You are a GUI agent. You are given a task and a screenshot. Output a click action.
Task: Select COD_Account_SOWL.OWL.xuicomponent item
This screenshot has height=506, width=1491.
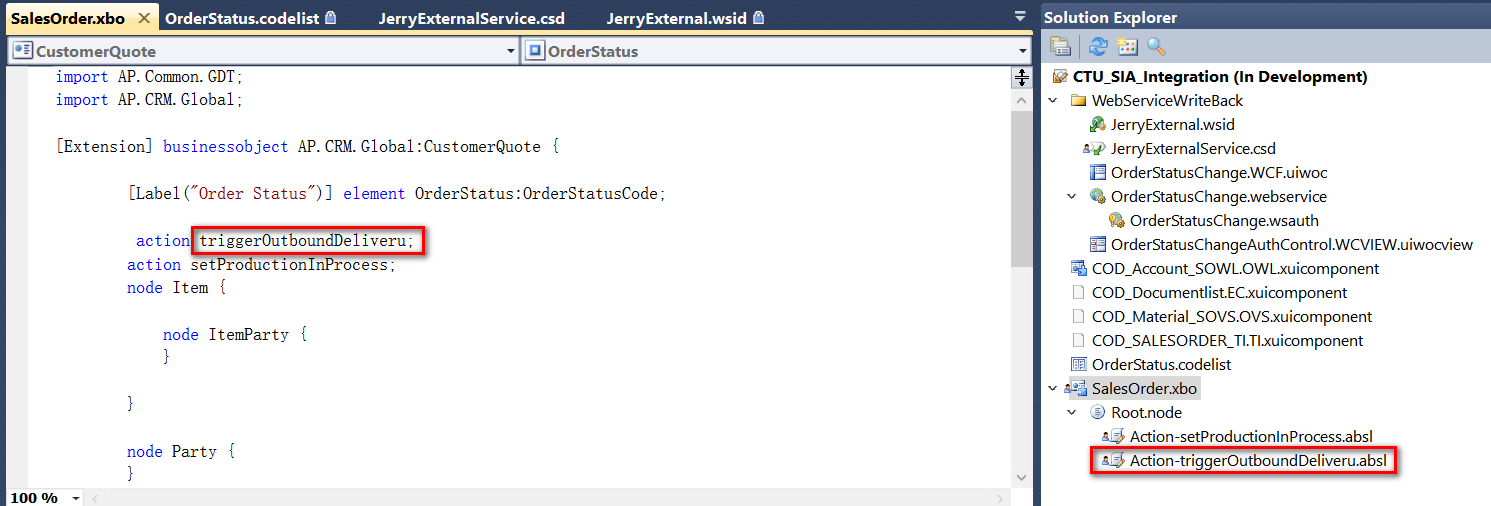(x=1235, y=269)
